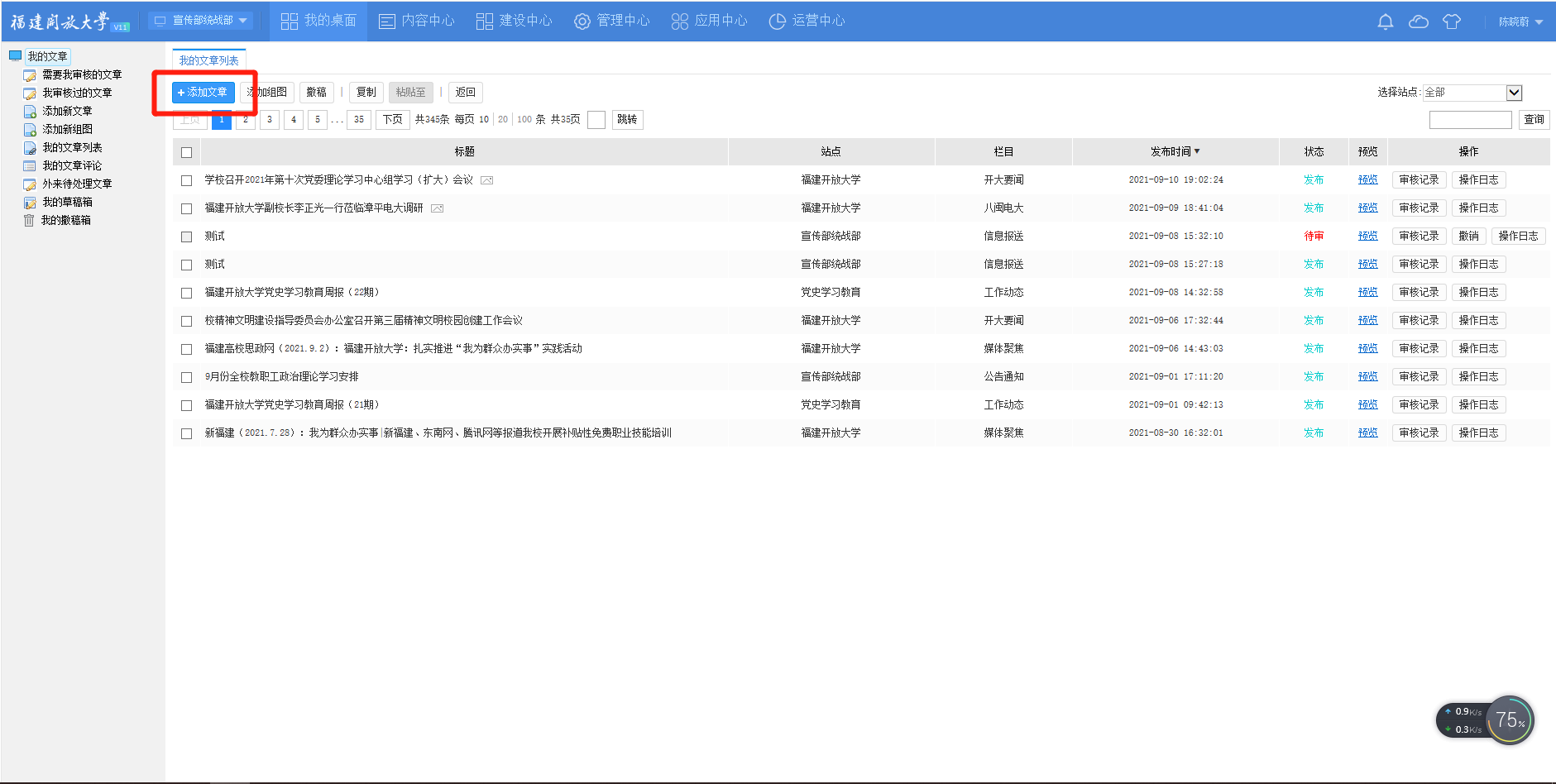Image resolution: width=1556 pixels, height=784 pixels.
Task: Click the notification bell icon
Action: [1385, 22]
